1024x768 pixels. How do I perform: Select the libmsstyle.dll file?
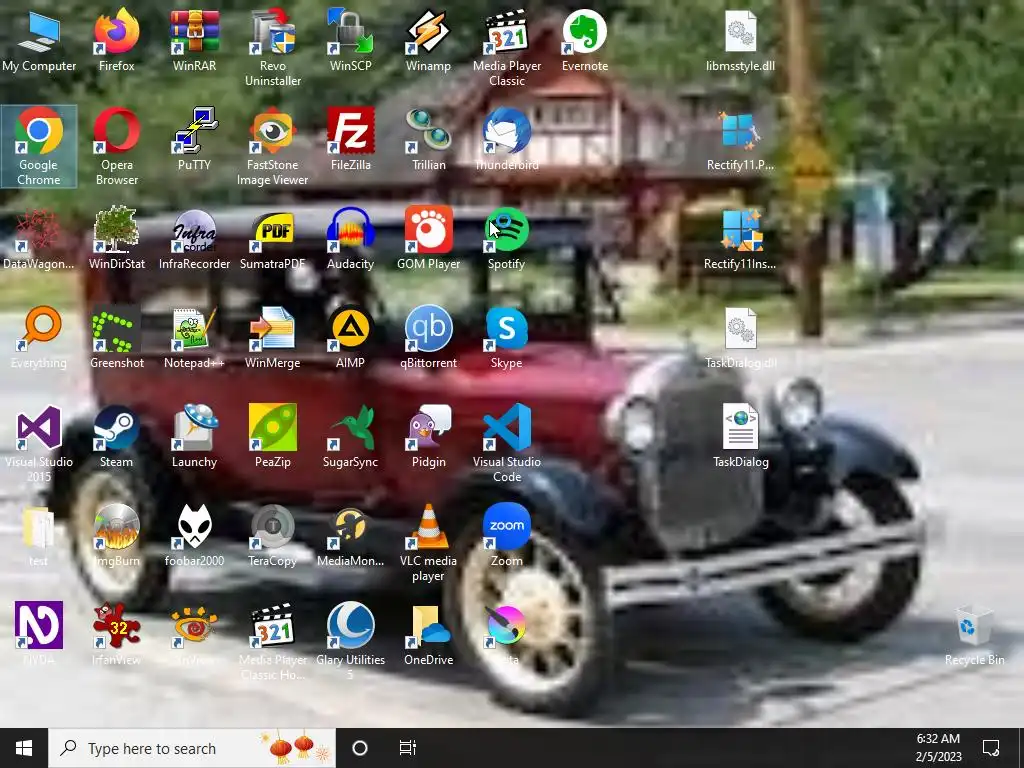point(741,33)
